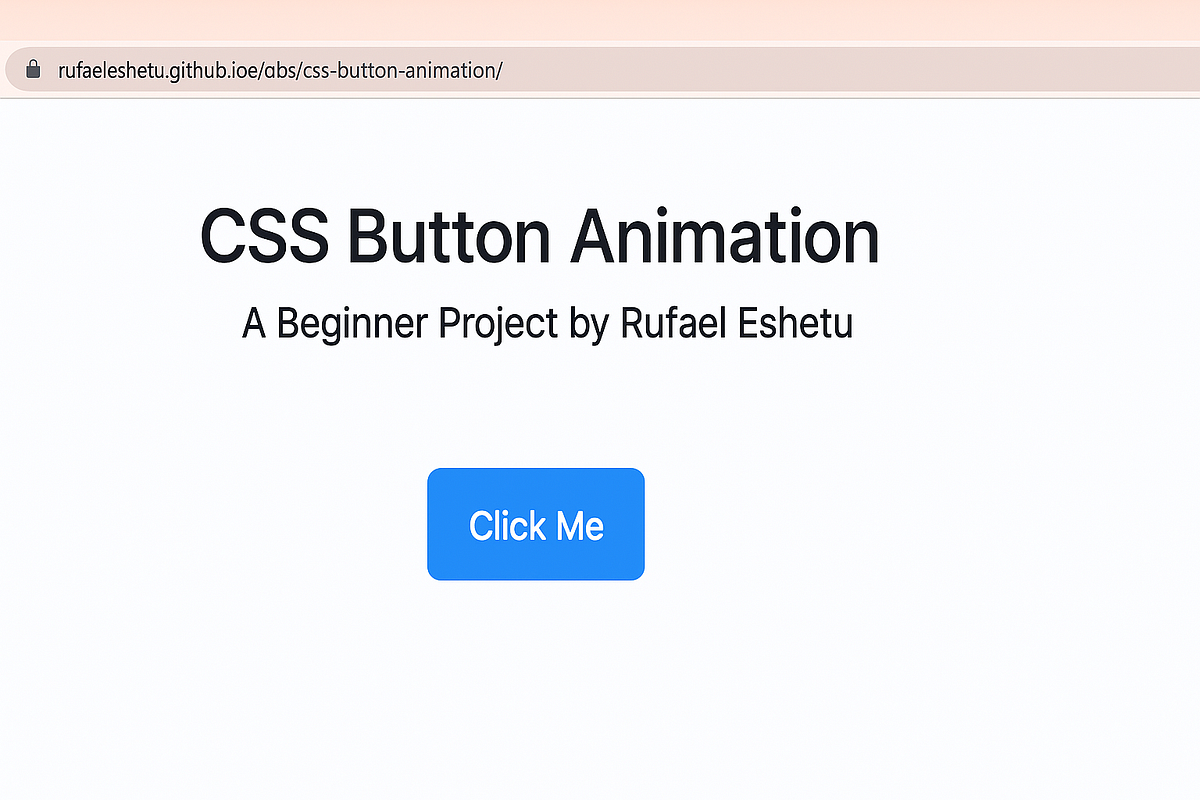1200x800 pixels.
Task: Click the rounded blue button labeled Click Me
Action: 536,524
